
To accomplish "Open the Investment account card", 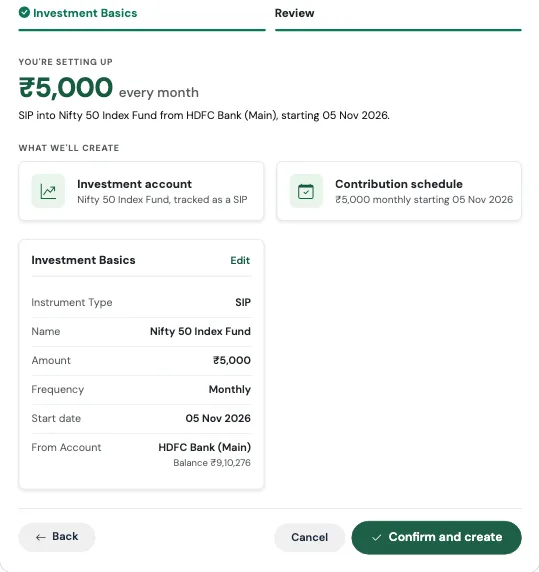I will coord(141,191).
